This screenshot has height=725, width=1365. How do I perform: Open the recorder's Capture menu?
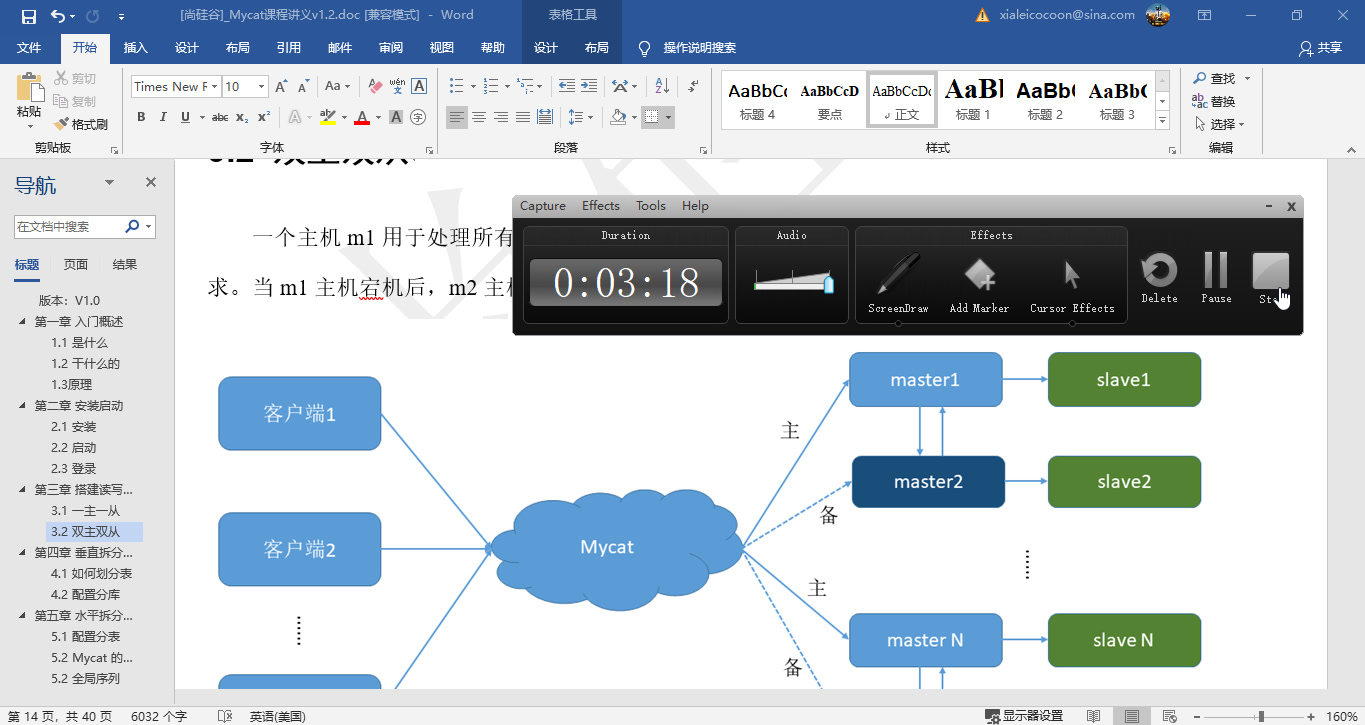coord(543,206)
